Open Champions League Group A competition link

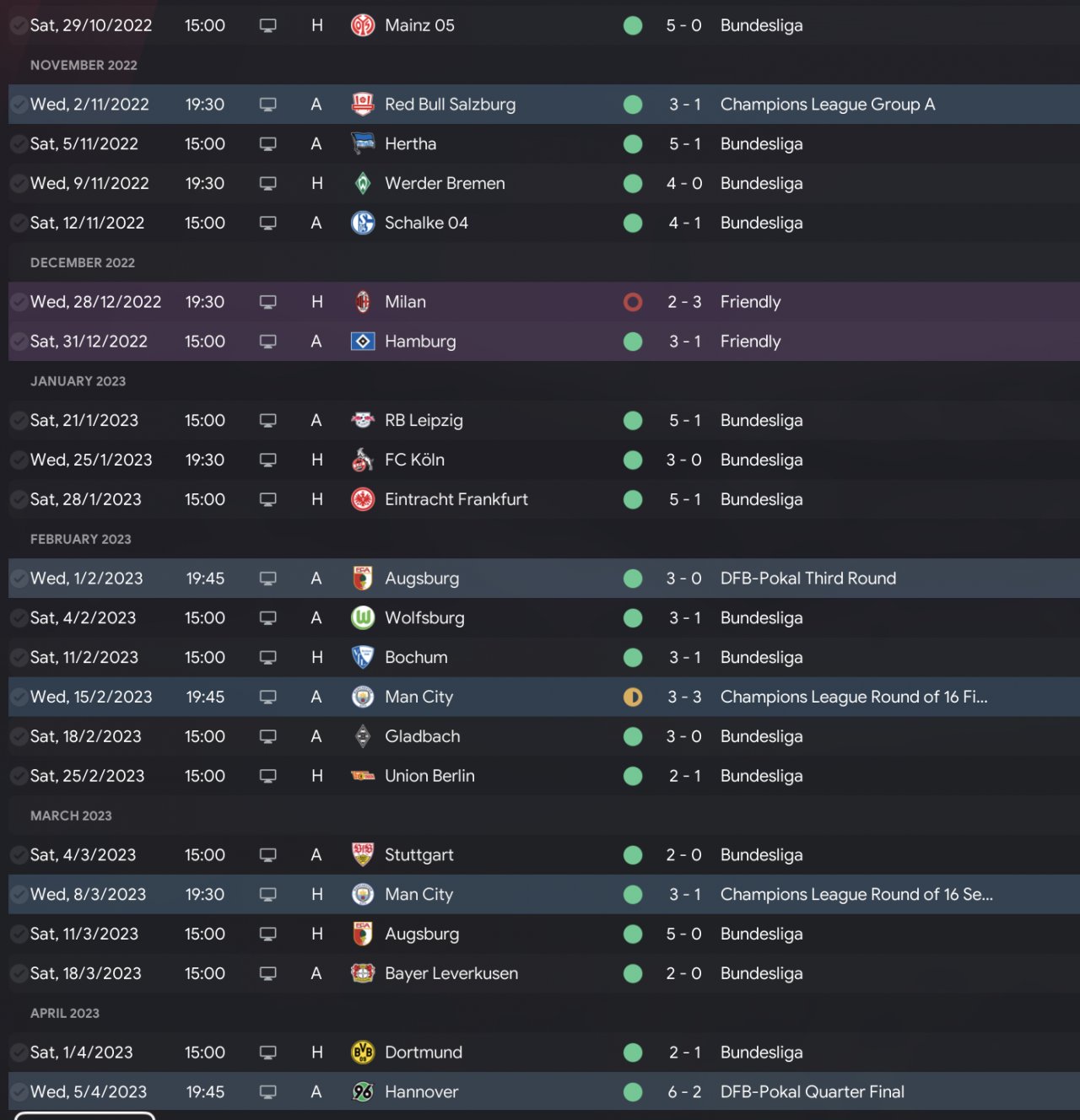(827, 105)
